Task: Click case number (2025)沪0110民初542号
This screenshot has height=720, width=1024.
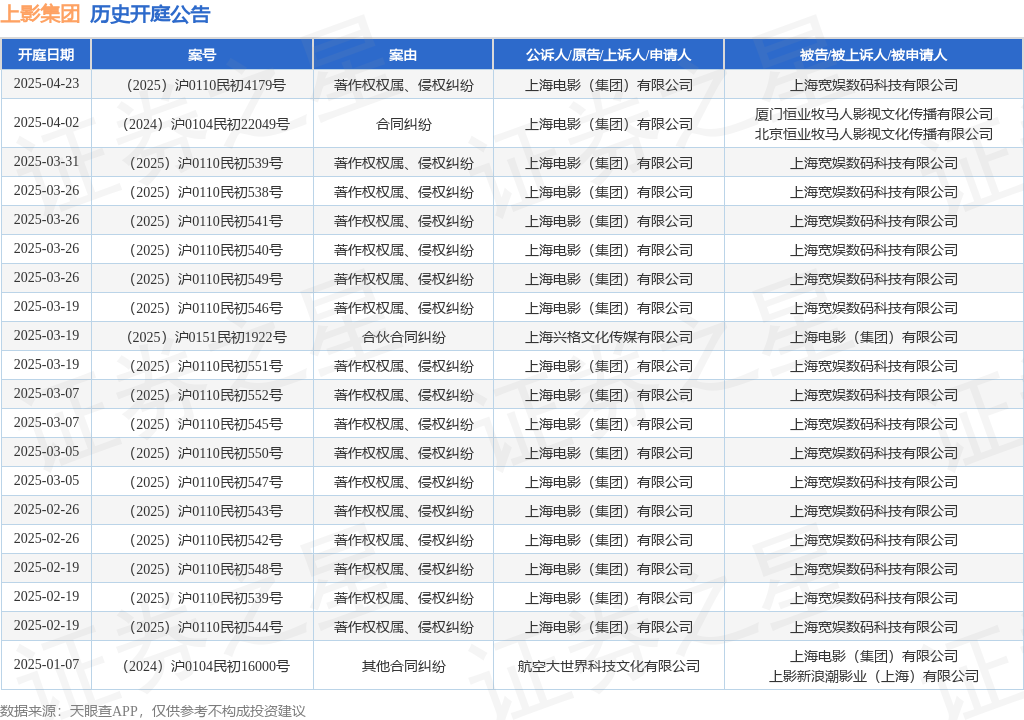Action: click(206, 540)
